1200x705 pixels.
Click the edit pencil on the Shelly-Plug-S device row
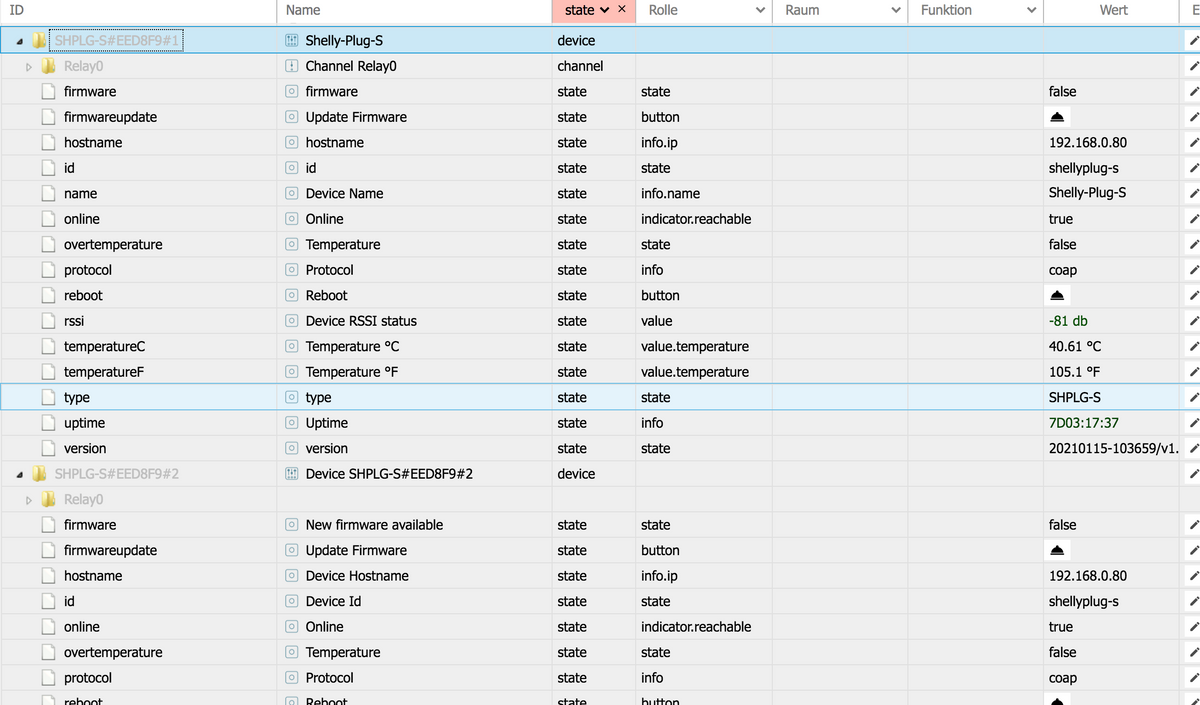pyautogui.click(x=1192, y=41)
